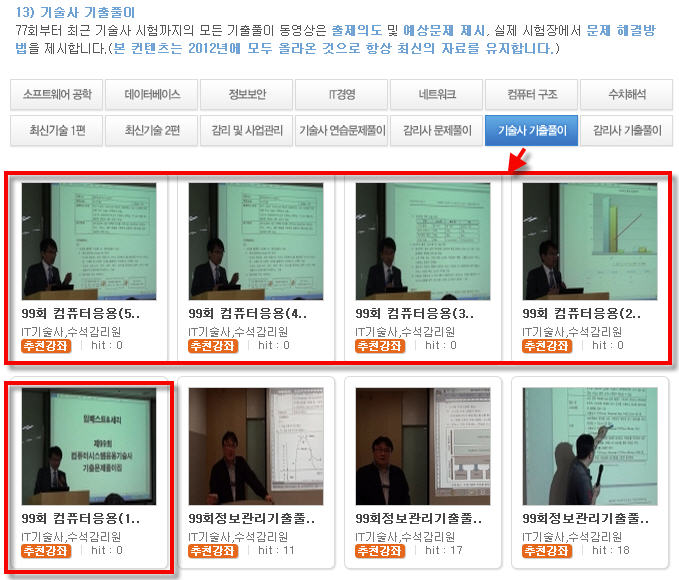
Task: Open the 감리사 기출풀이 tab
Action: [x=627, y=130]
